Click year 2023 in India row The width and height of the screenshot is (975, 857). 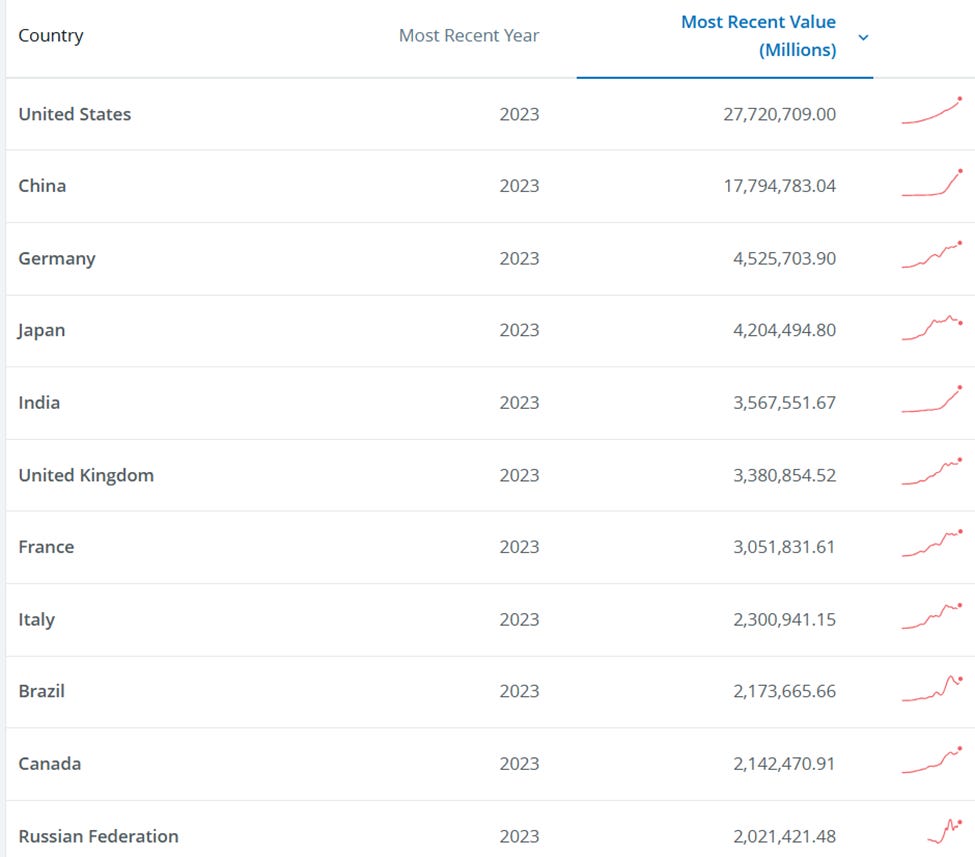pyautogui.click(x=519, y=402)
